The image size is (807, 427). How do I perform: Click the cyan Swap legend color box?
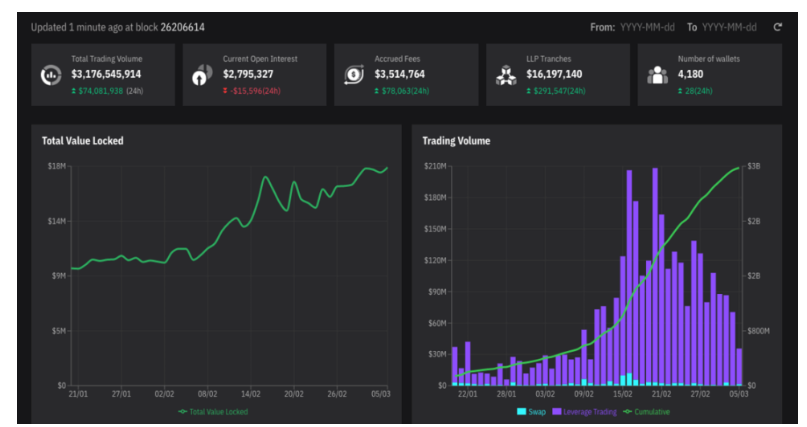[521, 412]
